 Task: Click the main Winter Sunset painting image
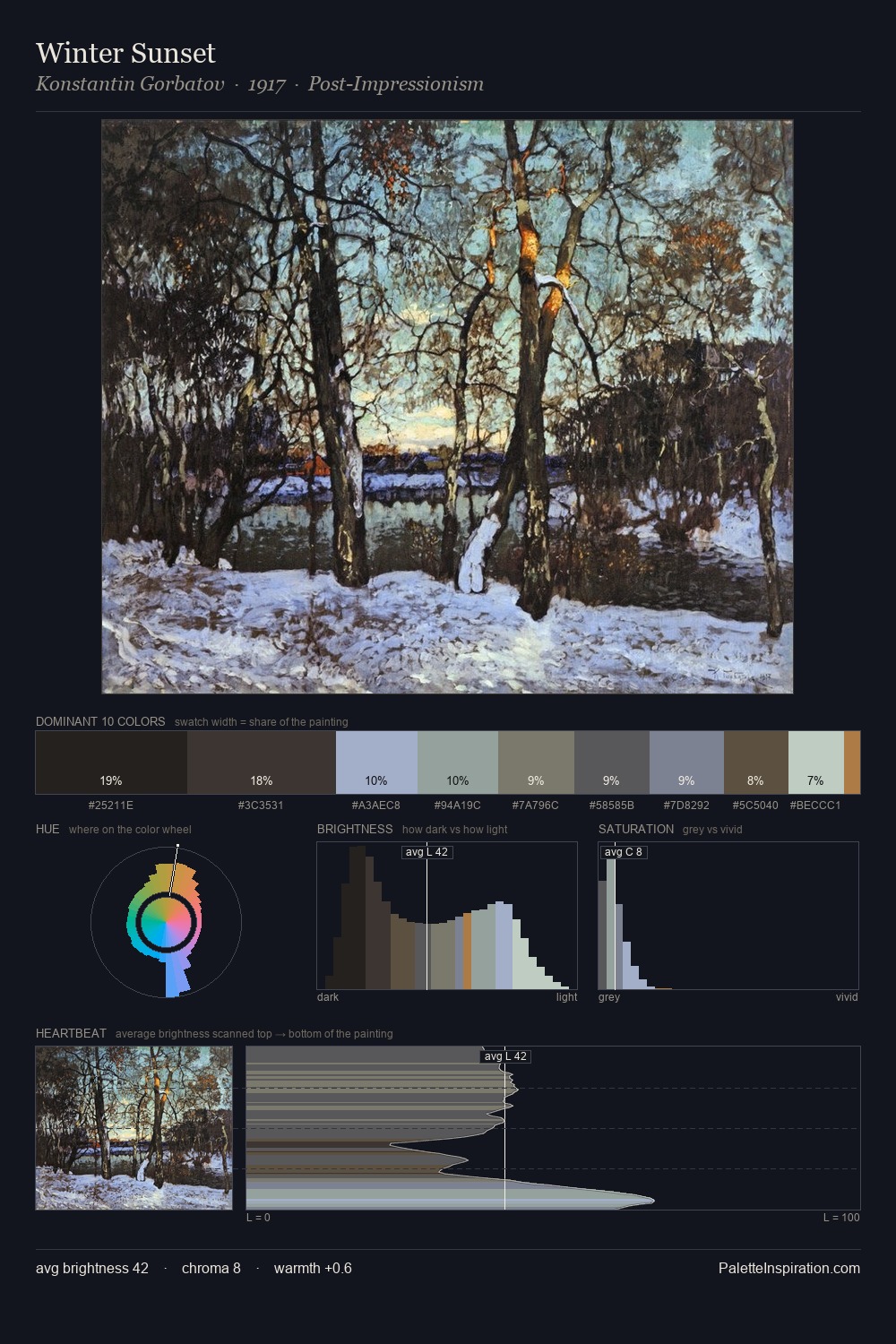[x=447, y=407]
